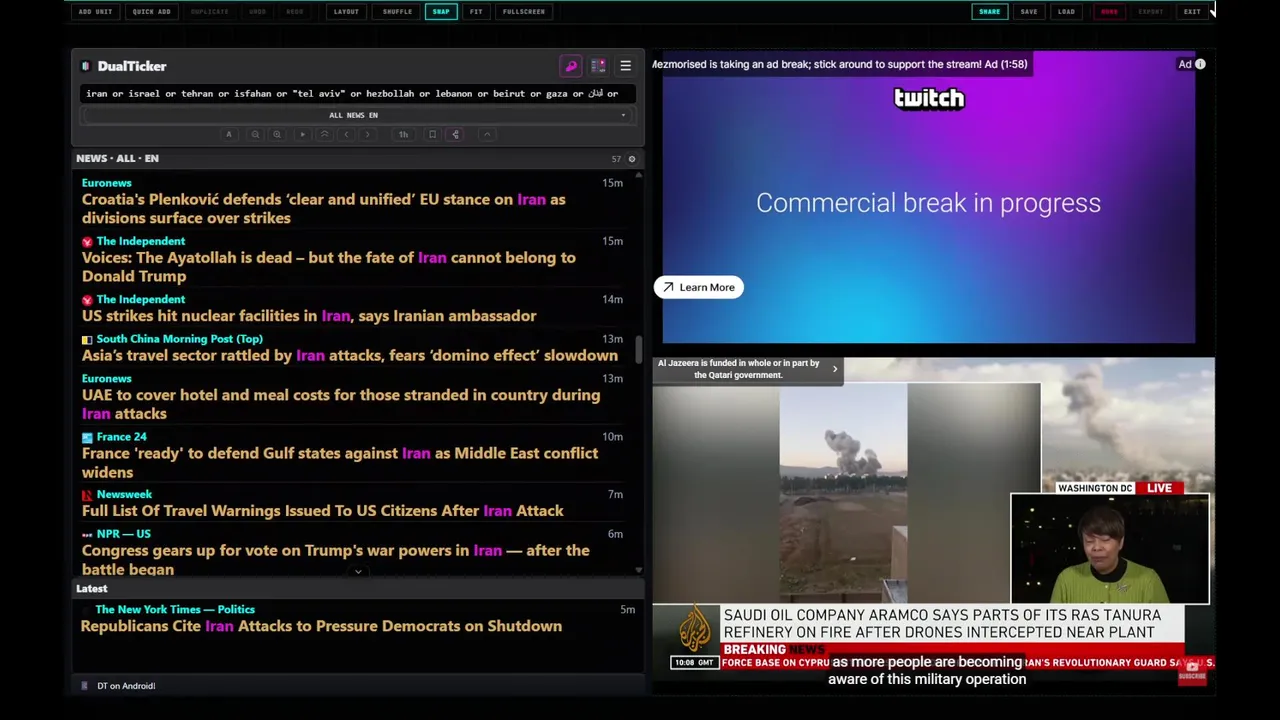1280x720 pixels.
Task: Toggle the SNAP mode button
Action: tap(441, 11)
